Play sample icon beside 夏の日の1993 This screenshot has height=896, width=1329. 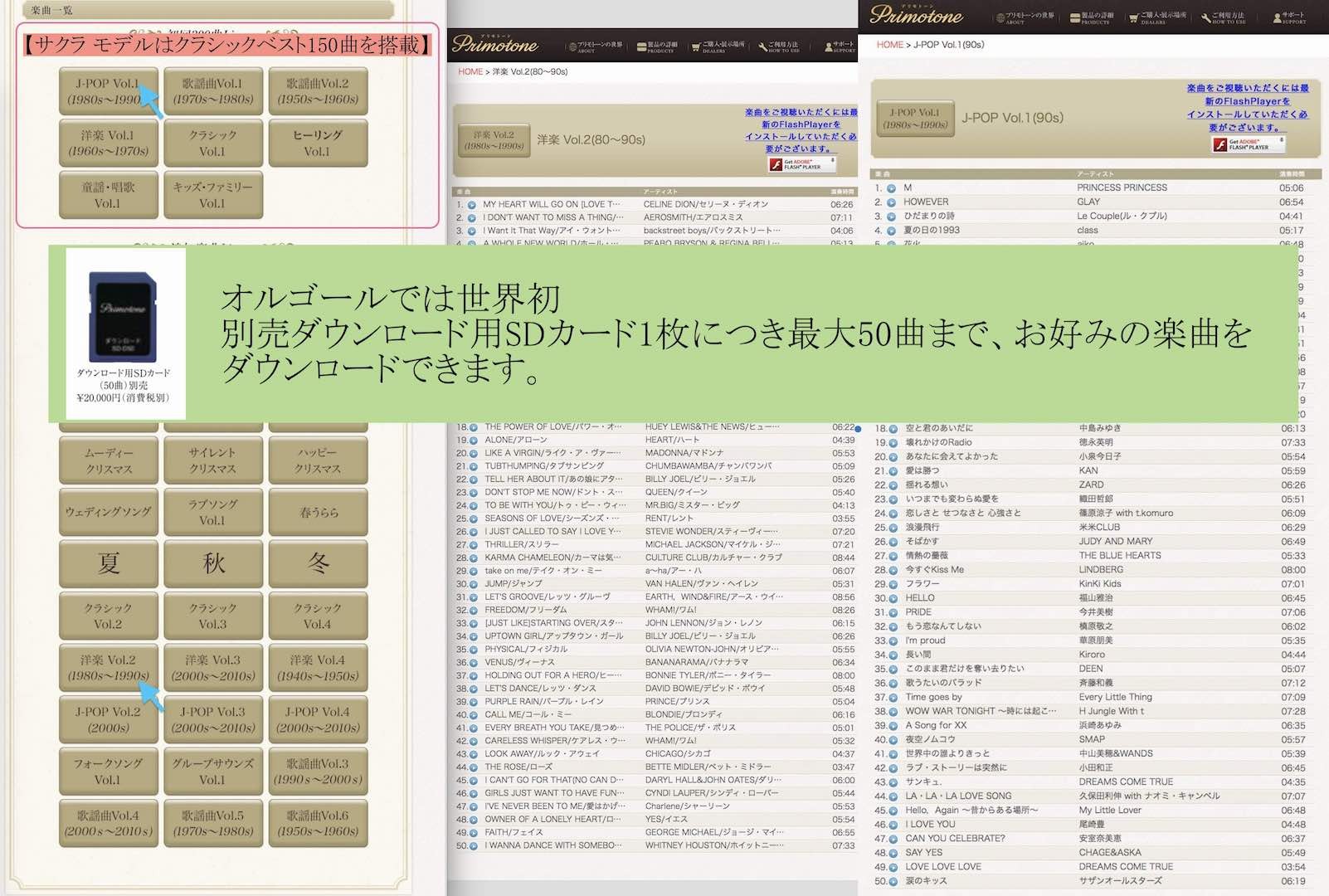tap(892, 231)
